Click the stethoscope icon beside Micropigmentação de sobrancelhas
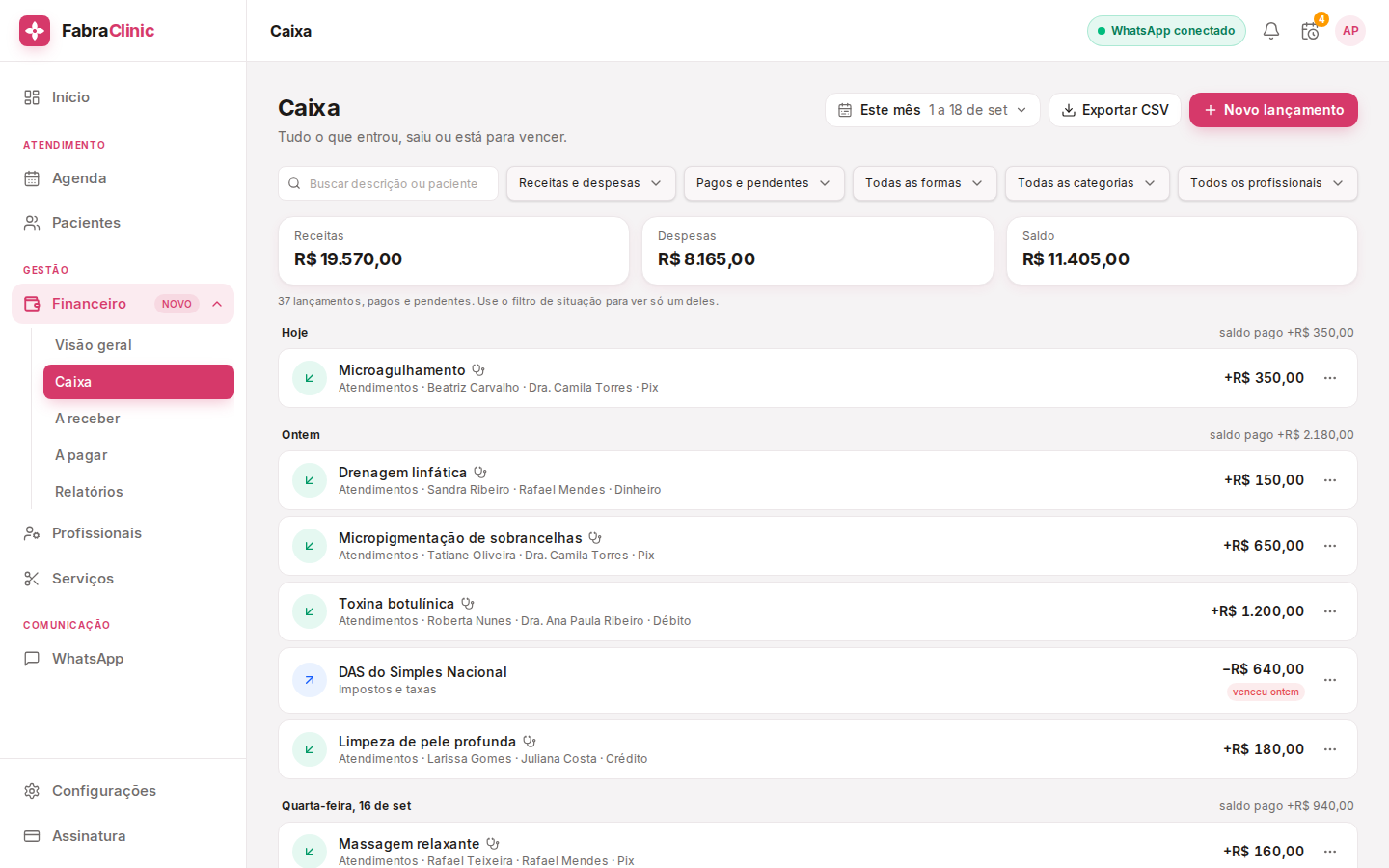 click(595, 538)
